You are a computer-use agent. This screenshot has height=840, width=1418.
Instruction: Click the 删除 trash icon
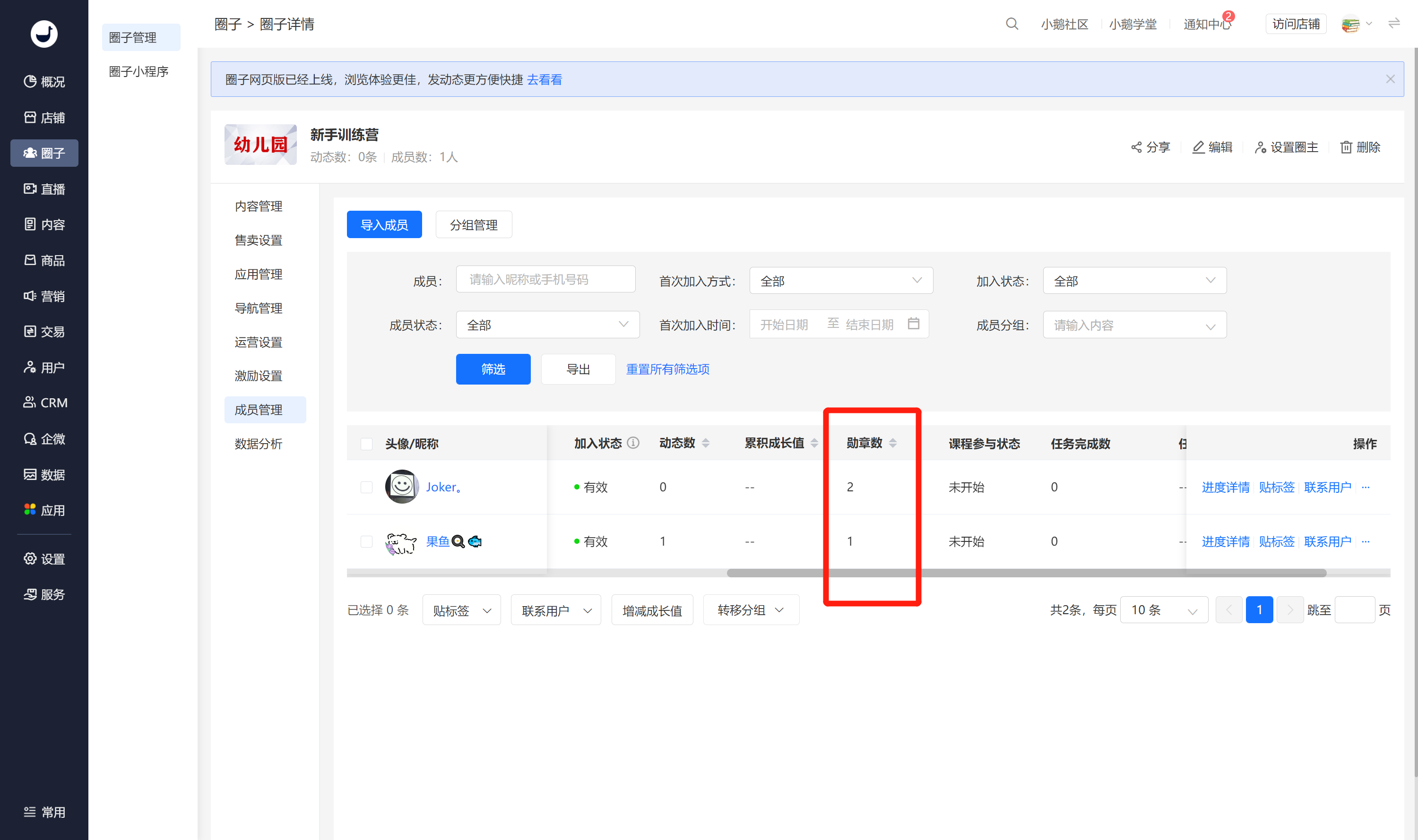(1346, 147)
